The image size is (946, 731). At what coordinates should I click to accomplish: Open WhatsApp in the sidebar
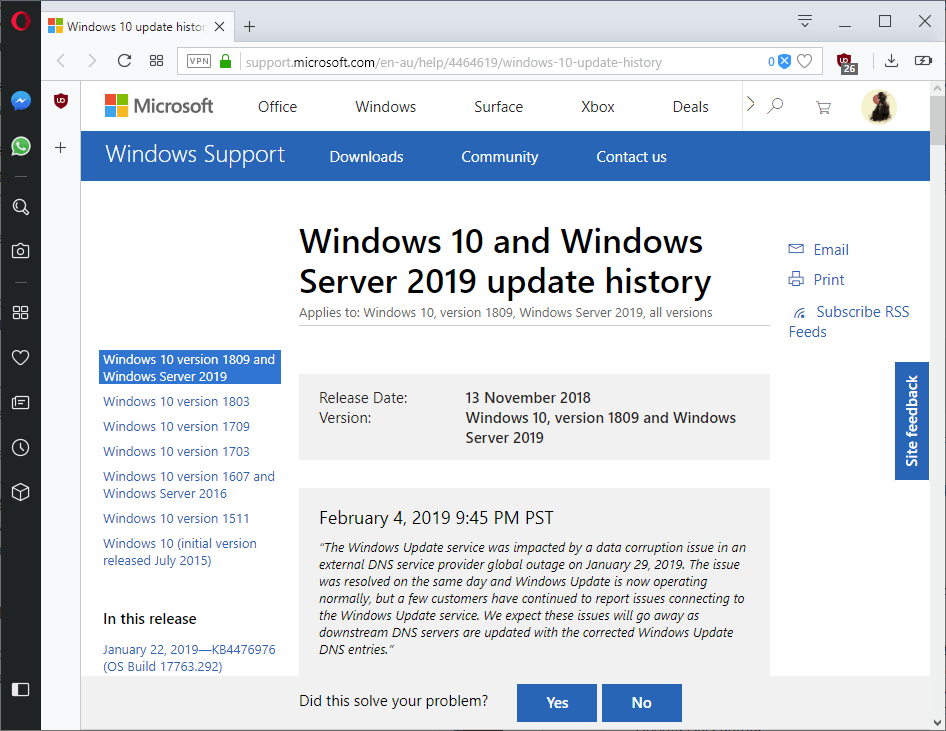point(21,146)
